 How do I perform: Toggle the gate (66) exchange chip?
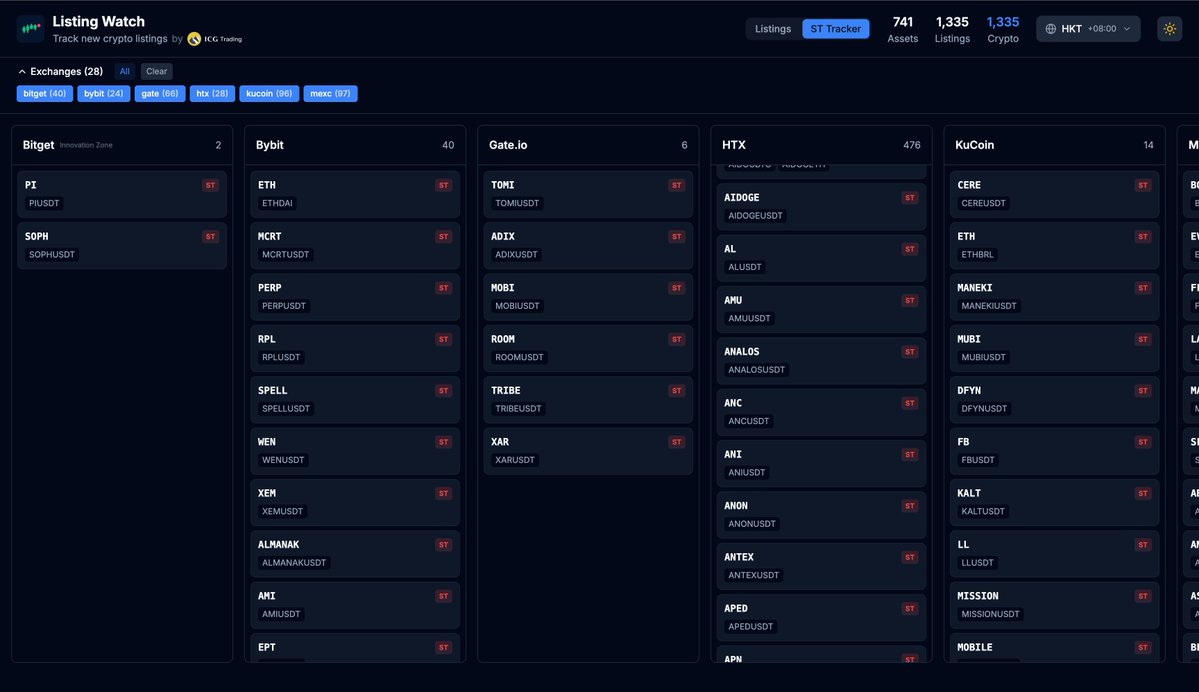click(160, 93)
